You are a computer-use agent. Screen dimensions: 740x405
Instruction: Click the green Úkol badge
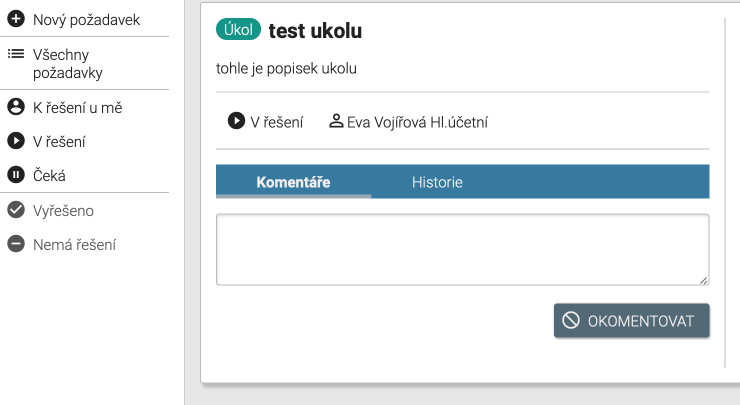(238, 31)
